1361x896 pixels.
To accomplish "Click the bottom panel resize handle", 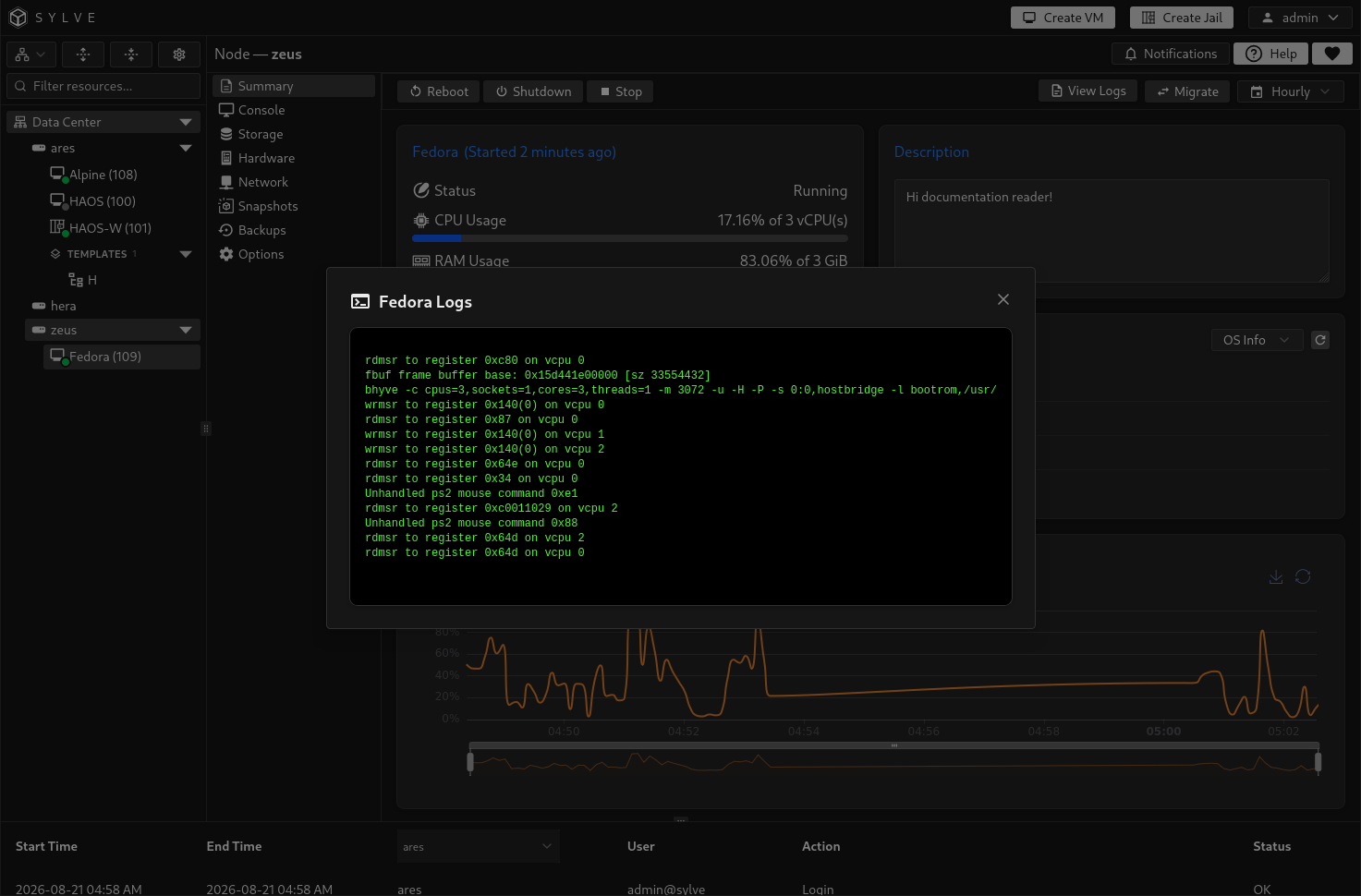I will [x=681, y=819].
